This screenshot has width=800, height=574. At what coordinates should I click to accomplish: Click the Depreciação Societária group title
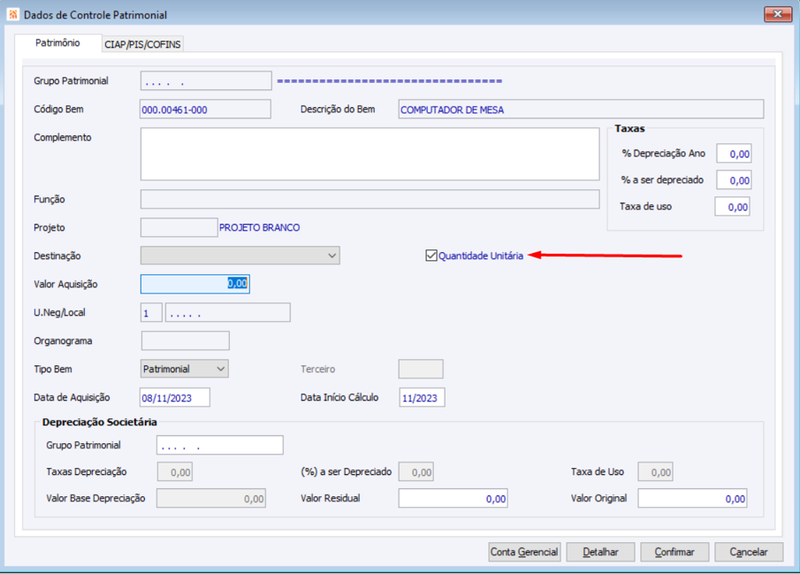click(99, 422)
